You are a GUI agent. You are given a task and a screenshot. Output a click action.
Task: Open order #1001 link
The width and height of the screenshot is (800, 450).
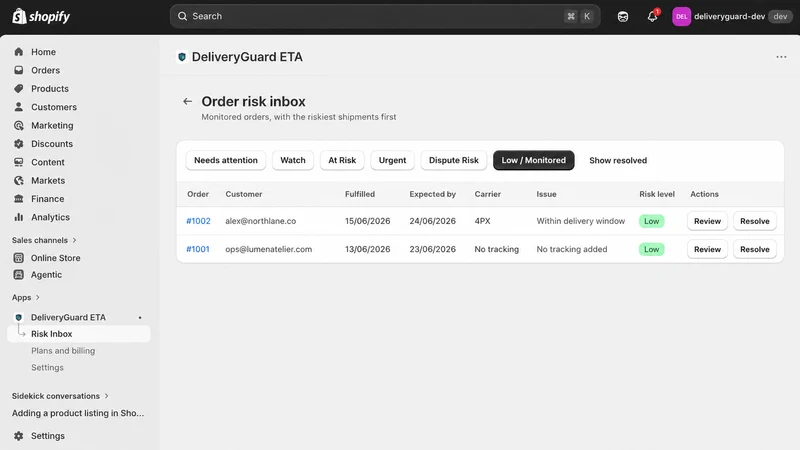197,249
